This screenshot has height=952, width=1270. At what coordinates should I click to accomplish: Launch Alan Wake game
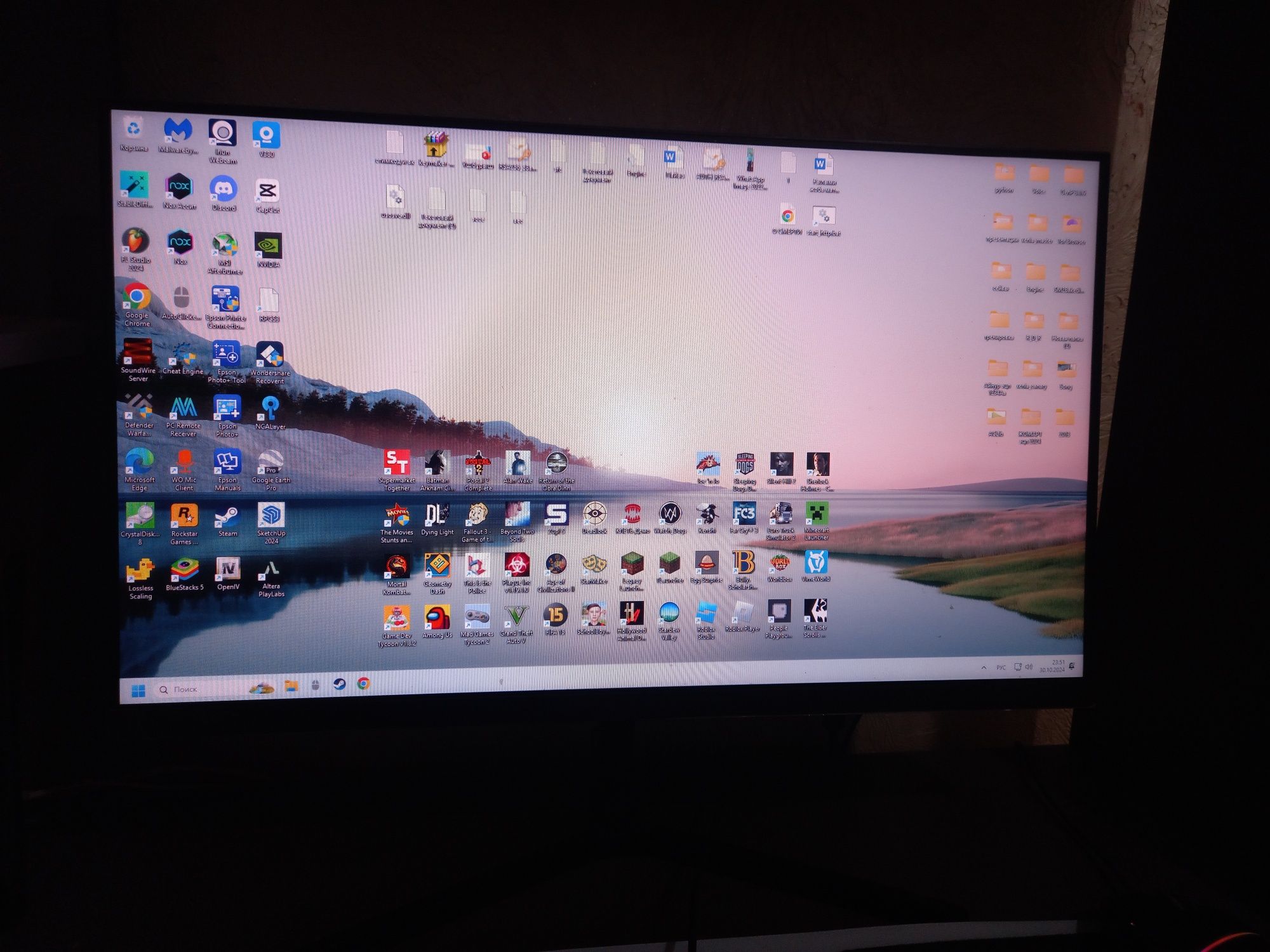point(518,468)
